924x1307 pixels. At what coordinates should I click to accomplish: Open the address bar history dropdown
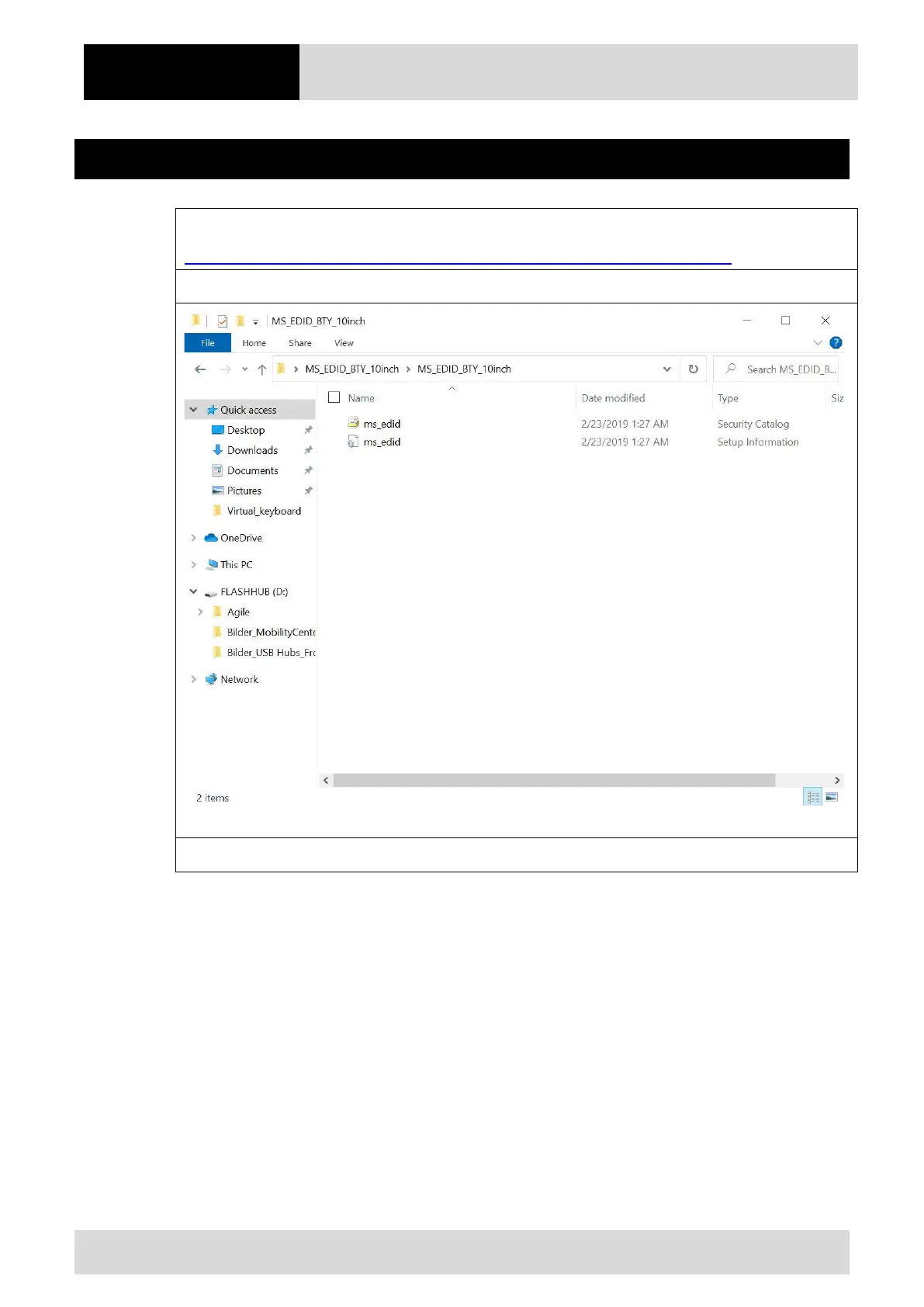click(666, 369)
